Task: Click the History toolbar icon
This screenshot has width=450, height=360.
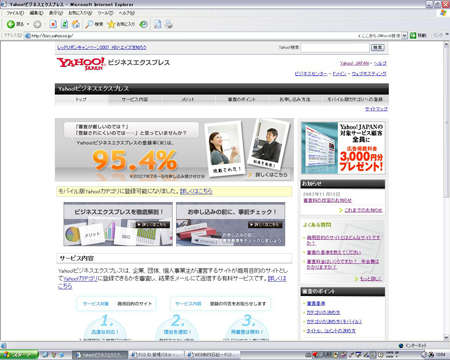Action: (x=144, y=24)
